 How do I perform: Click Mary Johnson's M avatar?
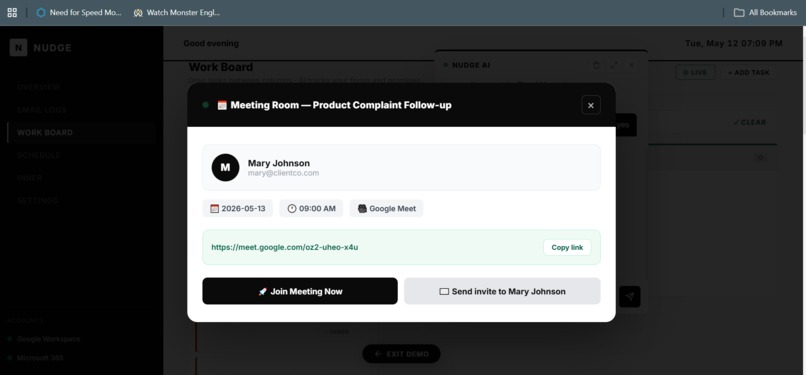[x=225, y=167]
